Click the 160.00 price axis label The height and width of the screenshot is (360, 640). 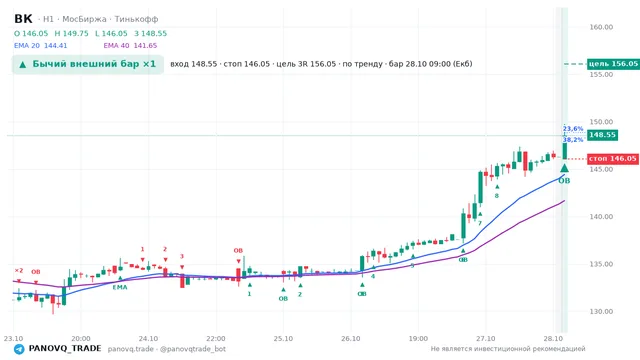click(x=601, y=27)
